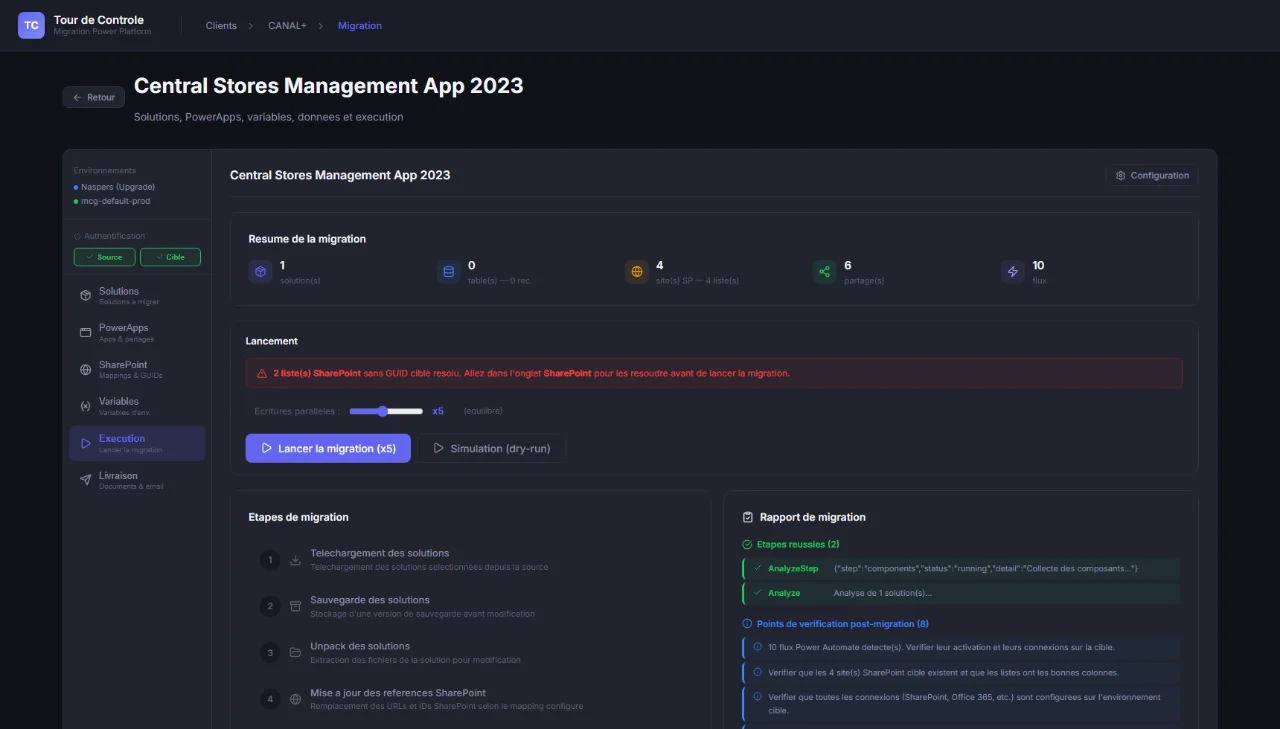The image size is (1280, 729).
Task: Click the TC logo icon
Action: pos(32,25)
